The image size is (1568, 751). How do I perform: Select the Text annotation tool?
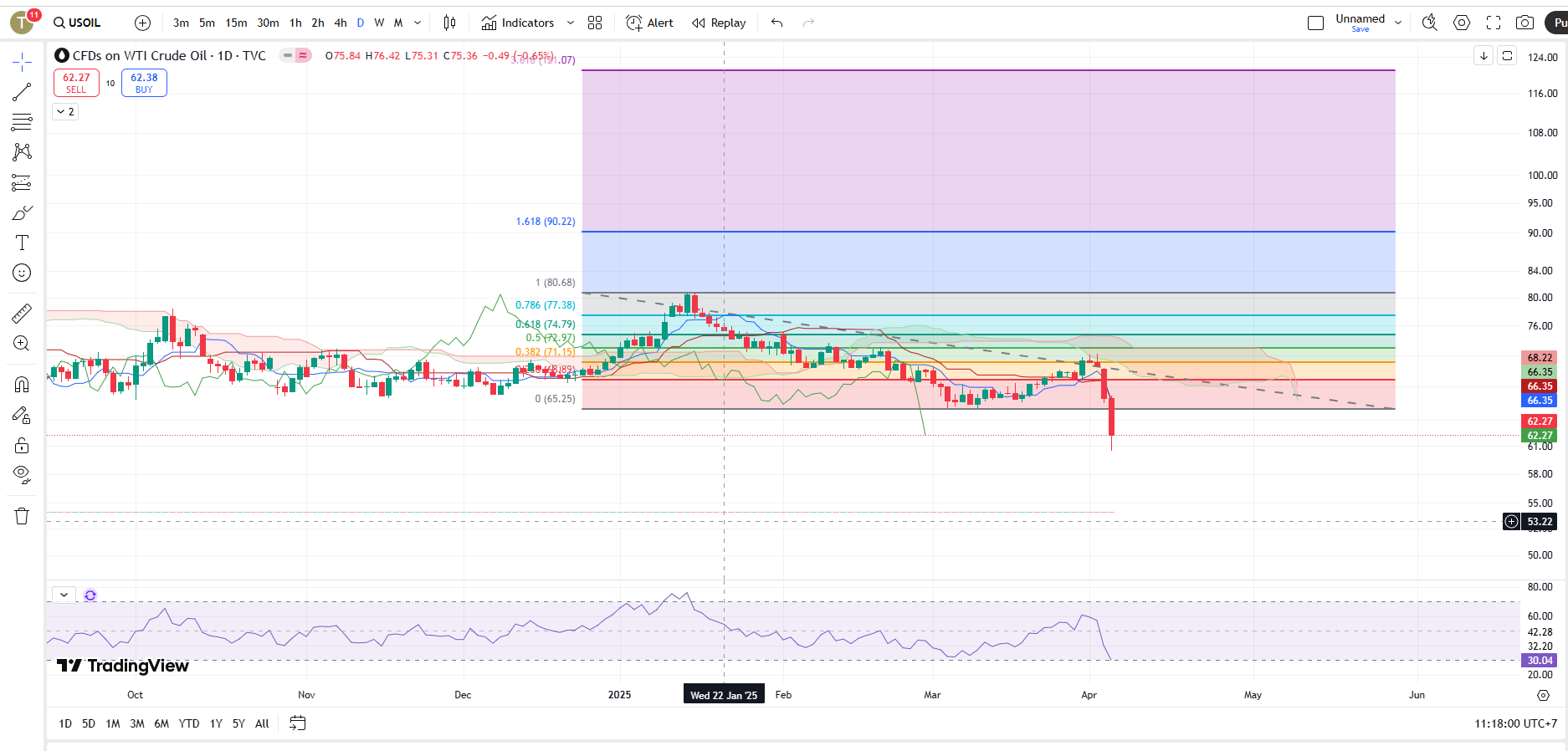pos(22,243)
